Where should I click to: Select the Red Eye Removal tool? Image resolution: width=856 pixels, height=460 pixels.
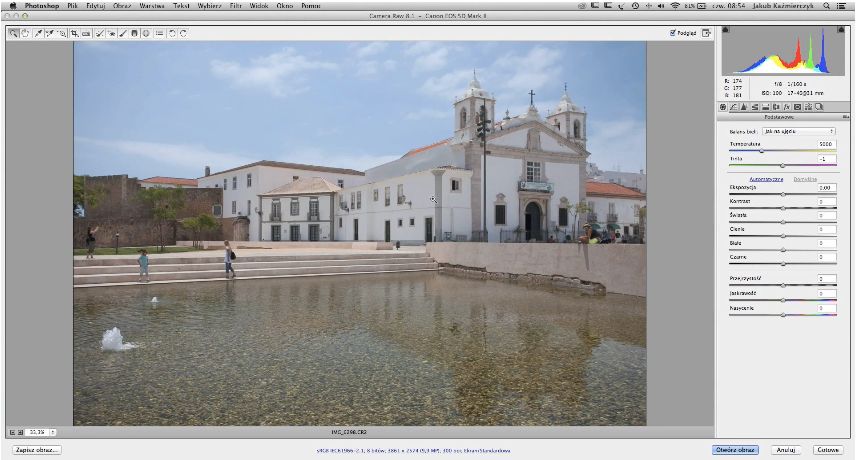coord(111,33)
